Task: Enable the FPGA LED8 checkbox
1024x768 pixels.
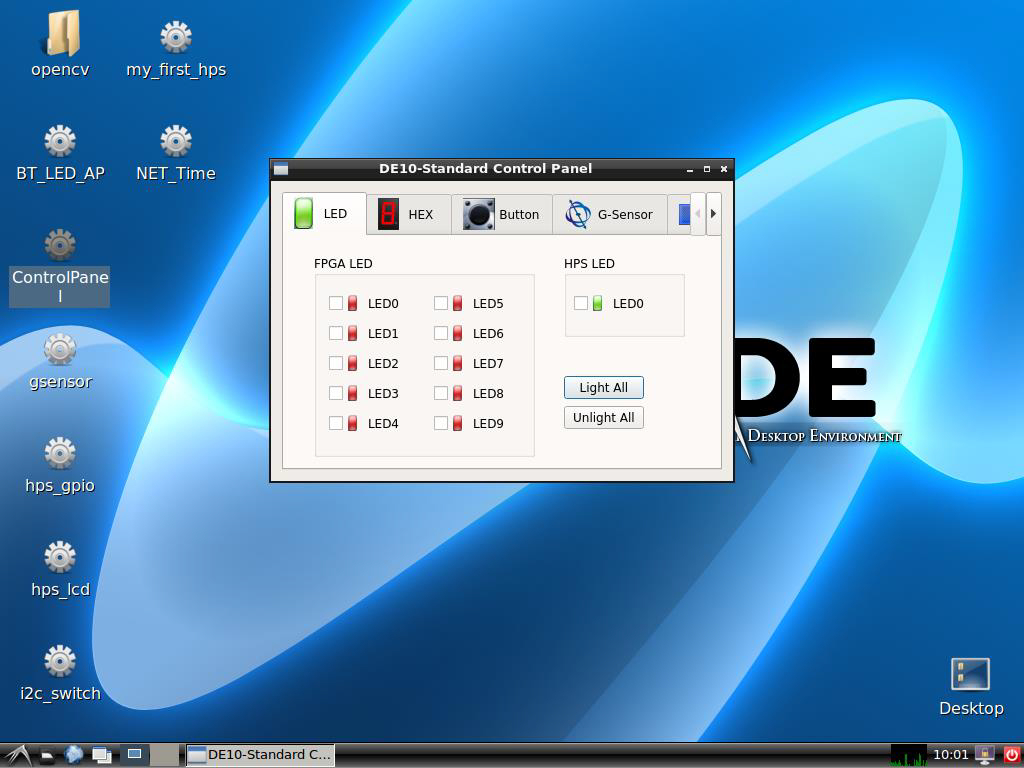Action: [x=441, y=393]
